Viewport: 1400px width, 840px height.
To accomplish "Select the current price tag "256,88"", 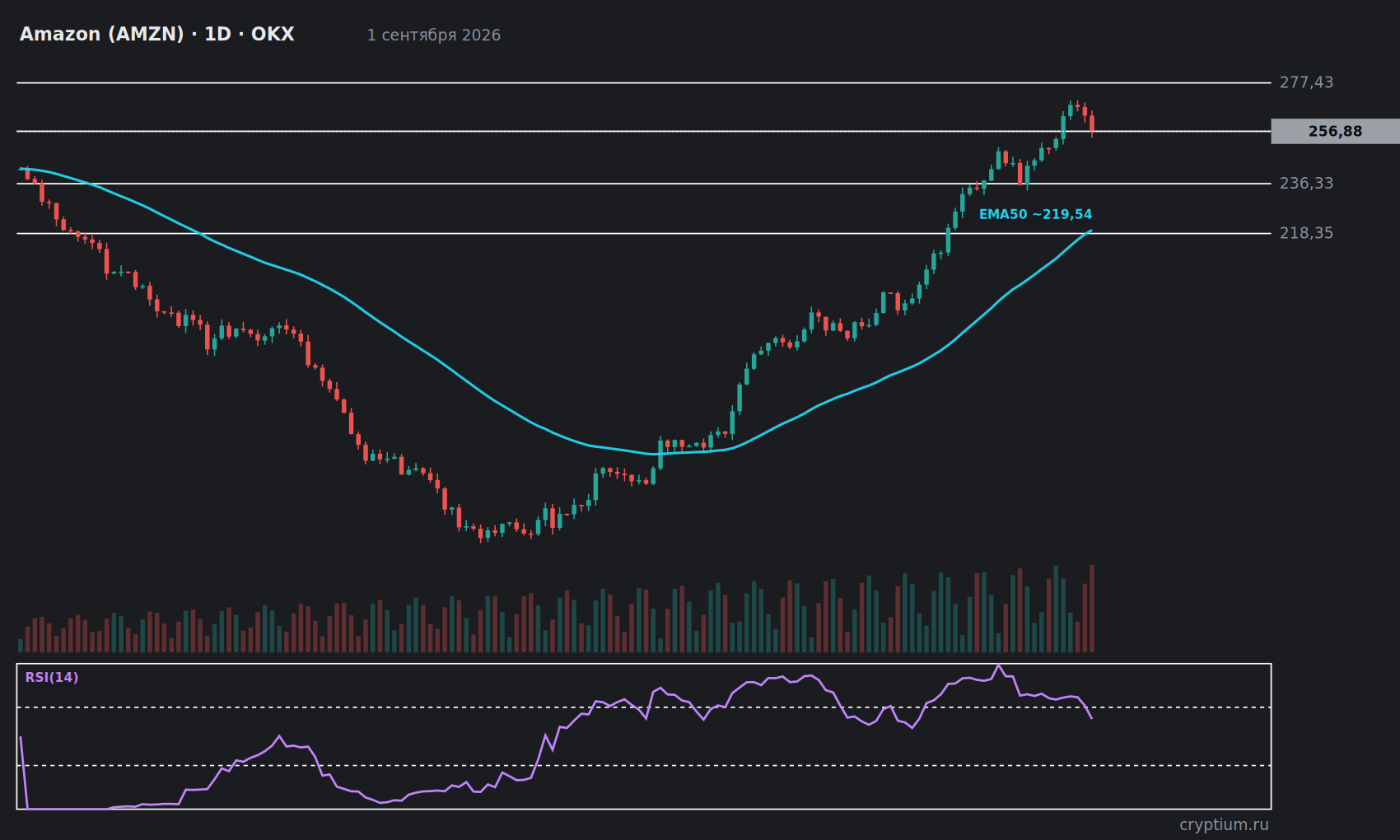I will 1335,131.
